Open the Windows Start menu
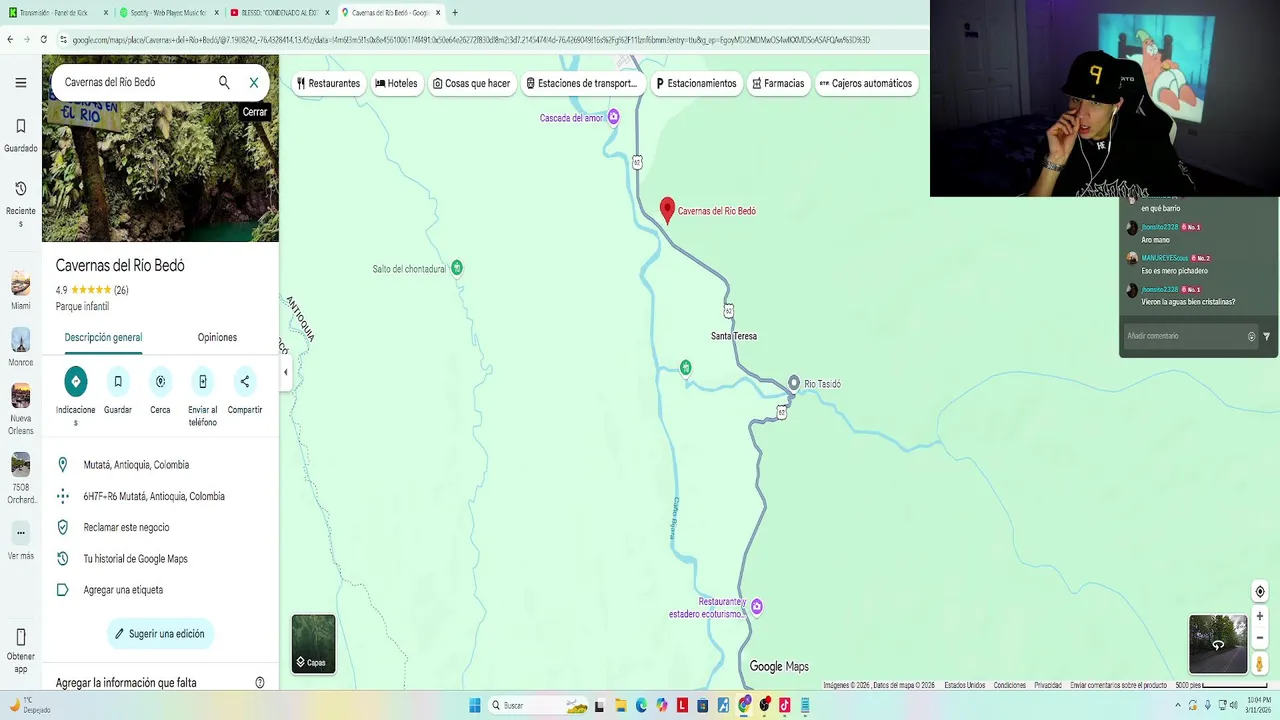Image resolution: width=1280 pixels, height=720 pixels. click(475, 705)
